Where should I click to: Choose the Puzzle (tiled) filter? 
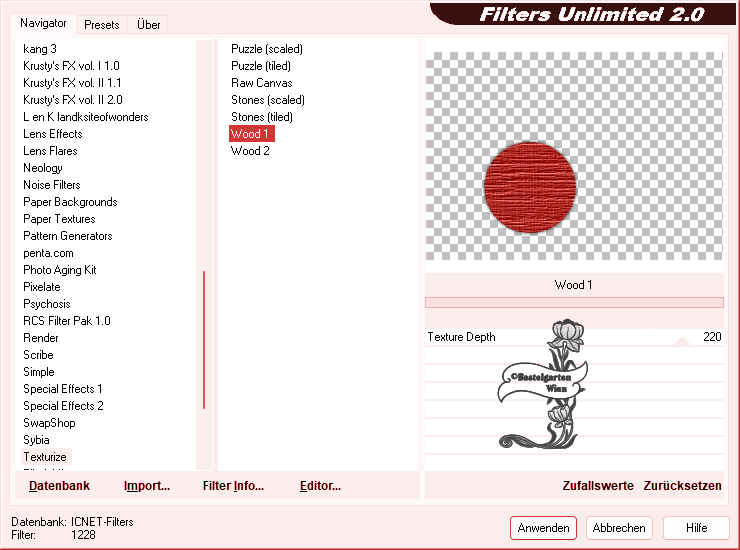261,66
